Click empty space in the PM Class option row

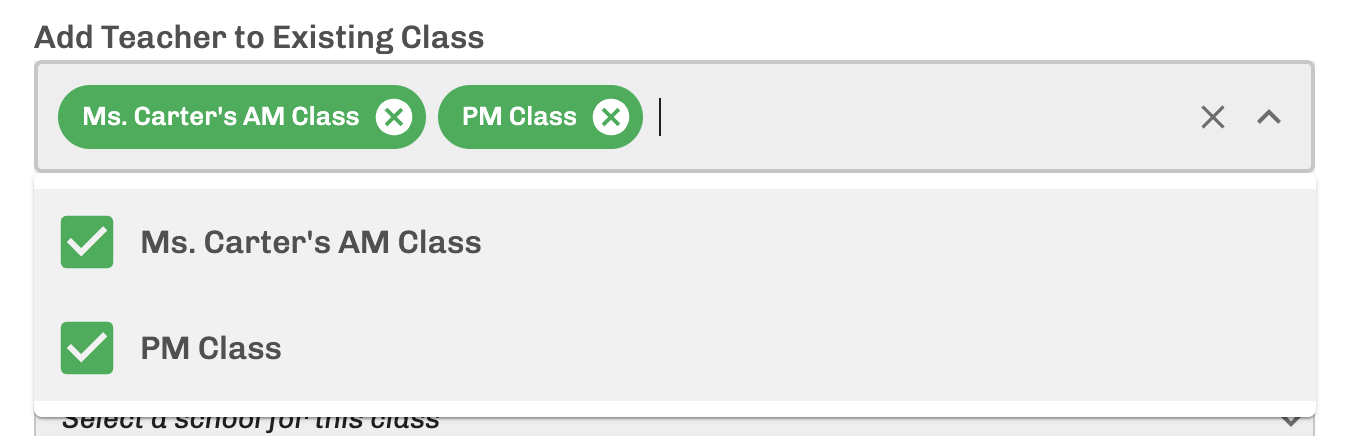click(x=800, y=348)
